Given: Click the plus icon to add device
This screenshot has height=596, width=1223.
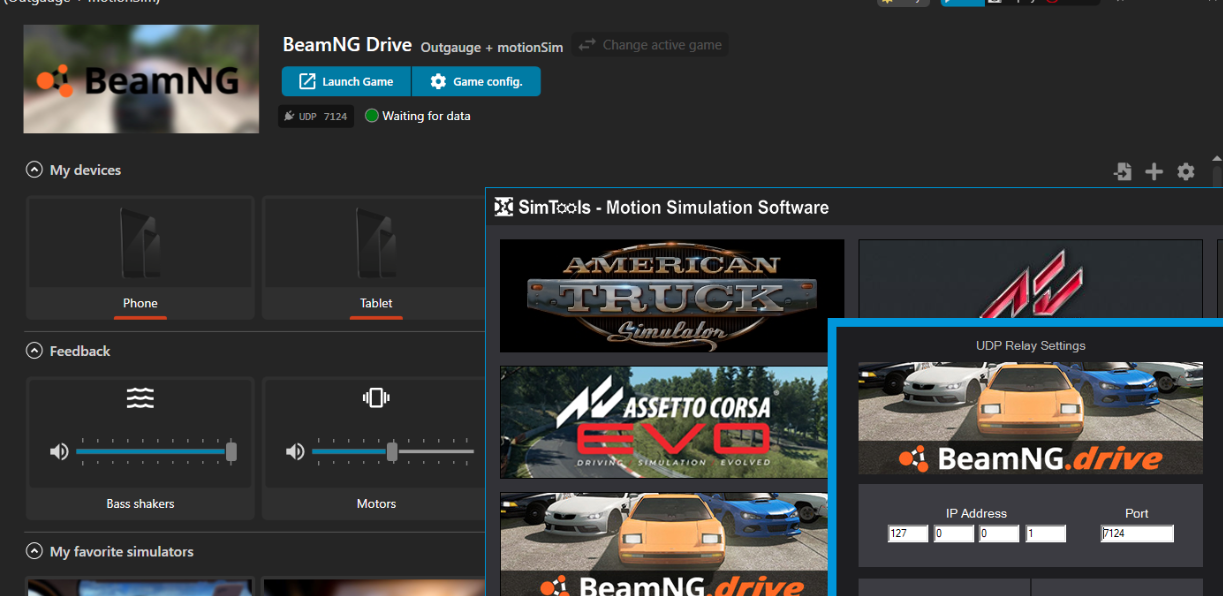Looking at the screenshot, I should 1154,172.
